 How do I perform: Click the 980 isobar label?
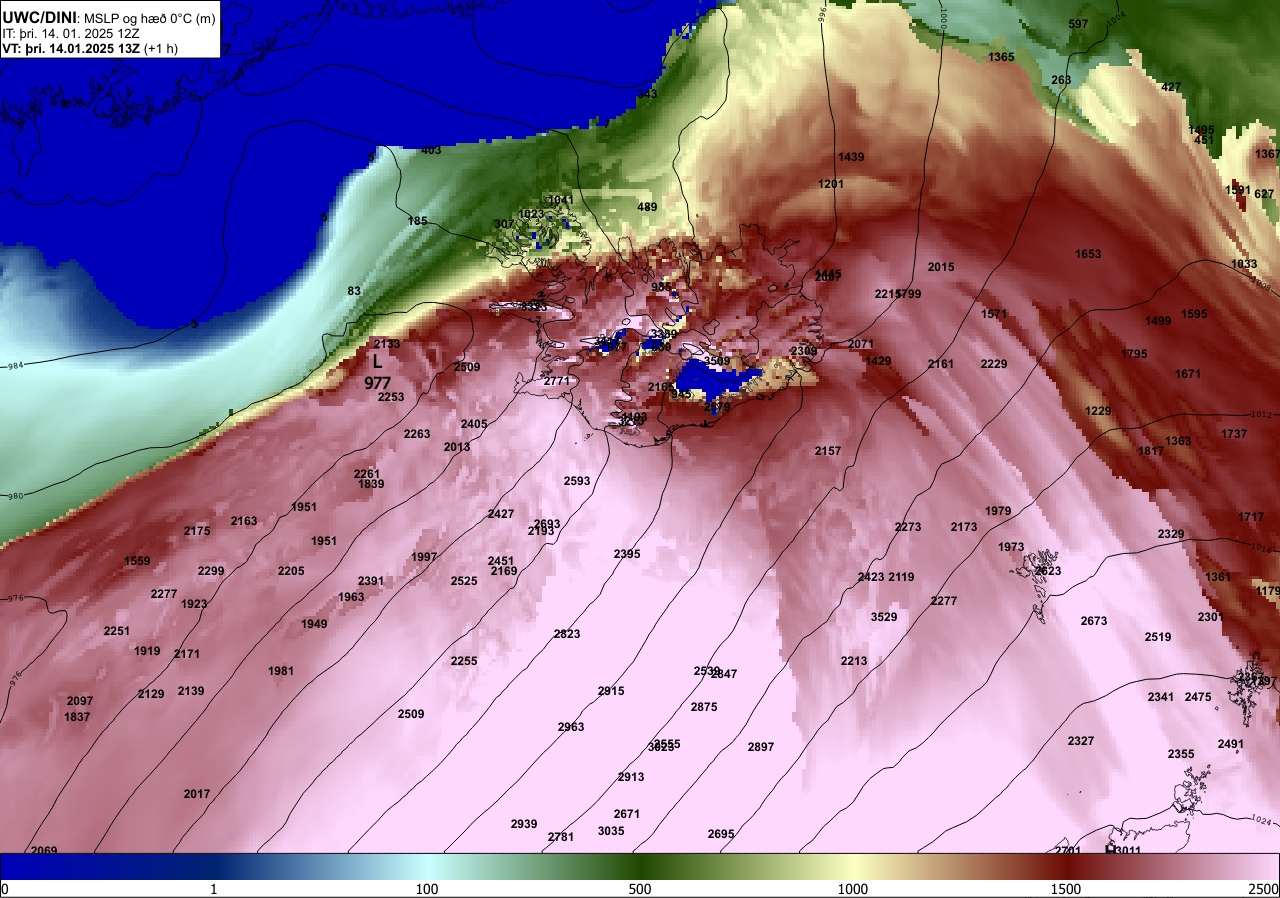14,496
